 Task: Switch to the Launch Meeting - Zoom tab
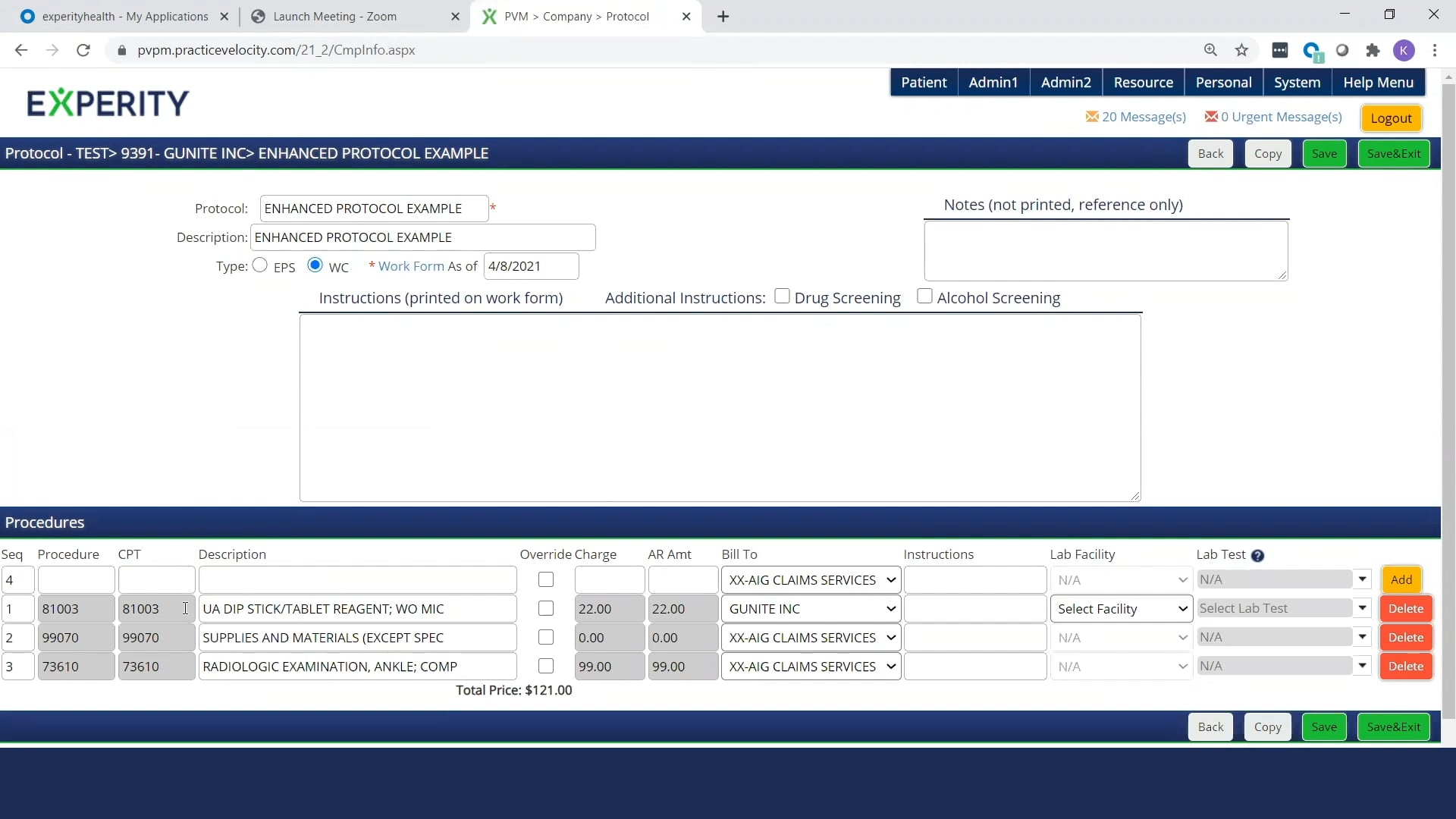pyautogui.click(x=334, y=16)
